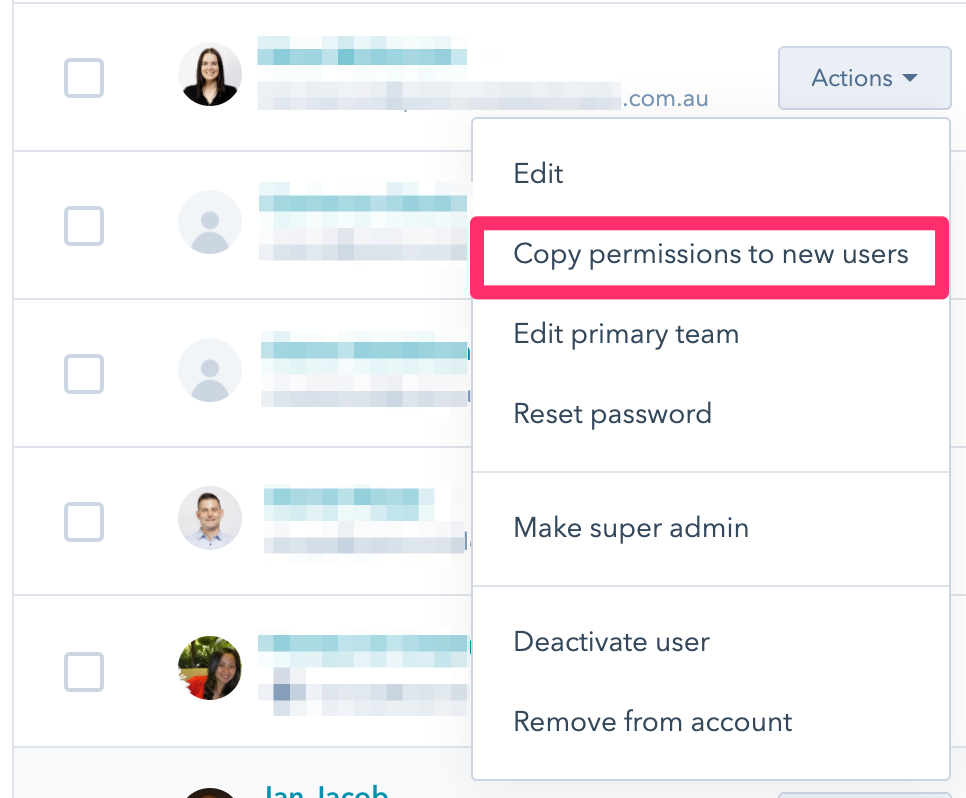Click the dark-haired woman's profile photo
The image size is (966, 798).
210,74
